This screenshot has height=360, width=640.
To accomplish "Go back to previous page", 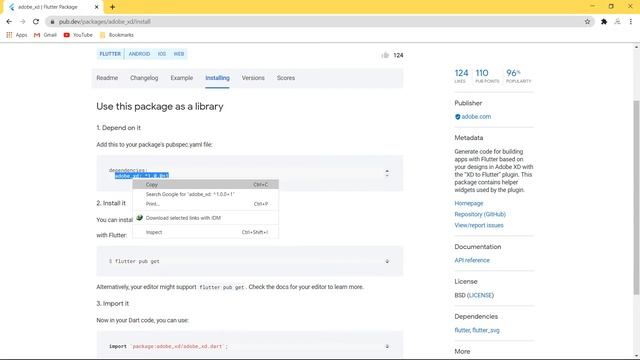I will (x=9, y=22).
